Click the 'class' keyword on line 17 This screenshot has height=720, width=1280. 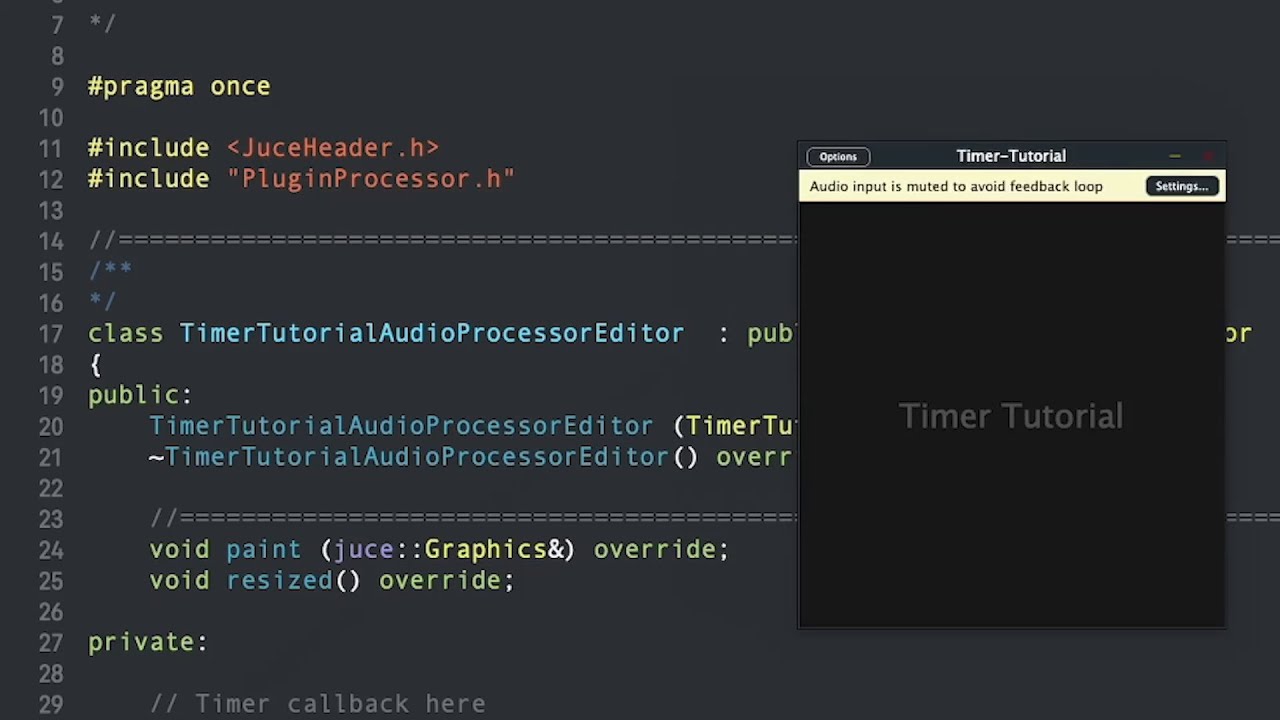click(x=126, y=334)
